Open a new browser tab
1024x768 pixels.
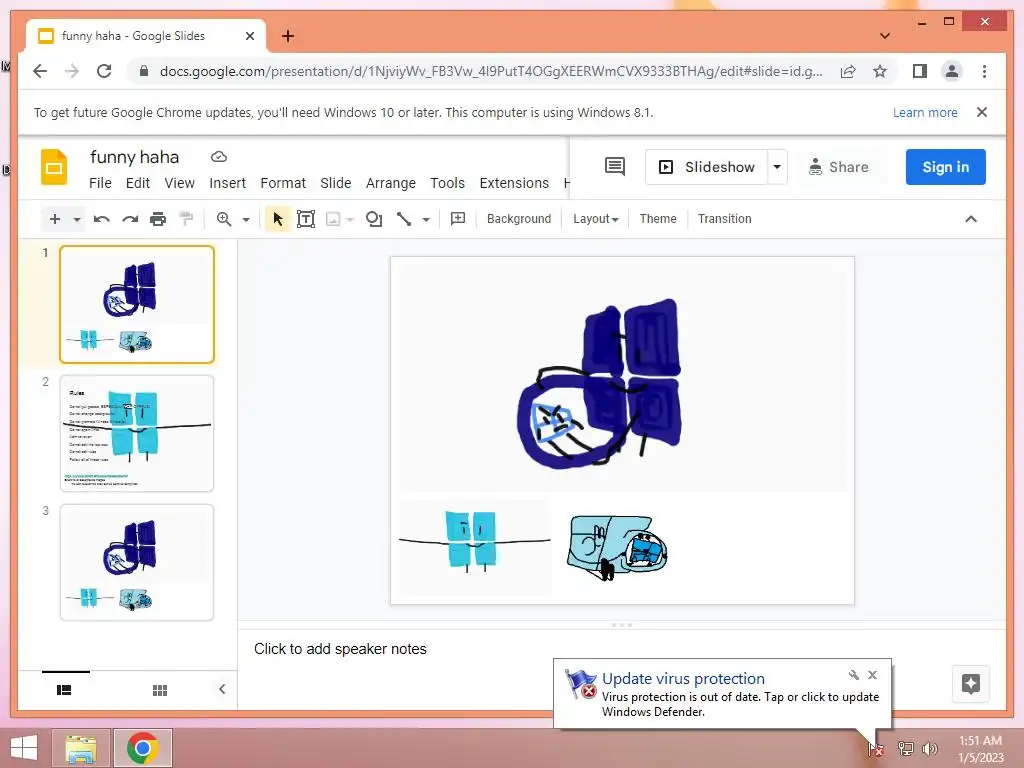pos(288,36)
